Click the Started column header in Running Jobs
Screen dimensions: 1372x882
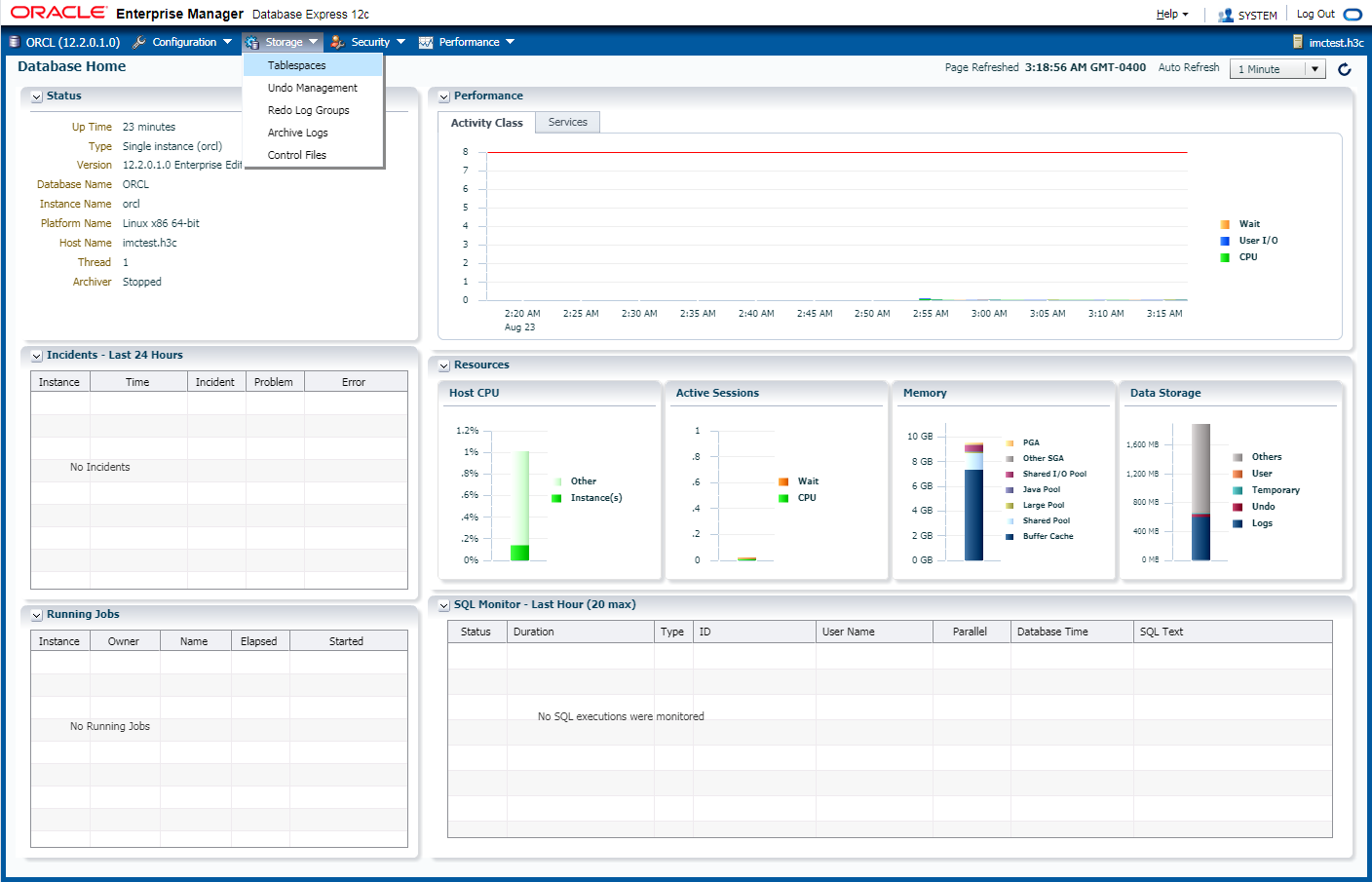coord(347,641)
